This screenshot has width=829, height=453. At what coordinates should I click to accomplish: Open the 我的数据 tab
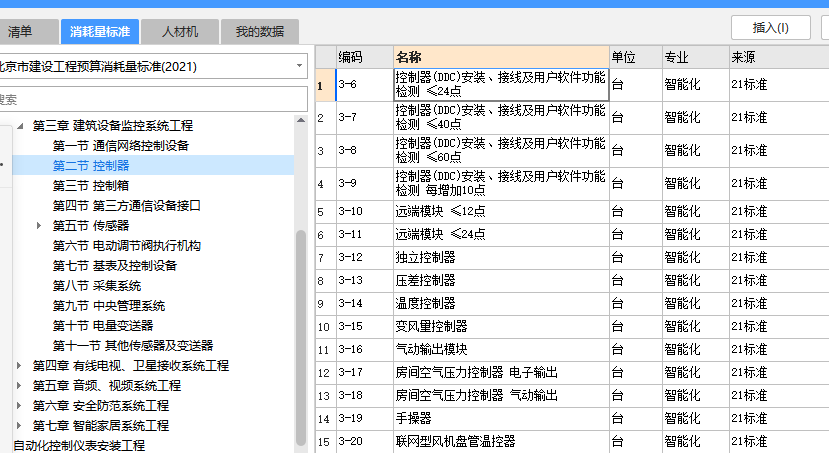click(260, 32)
